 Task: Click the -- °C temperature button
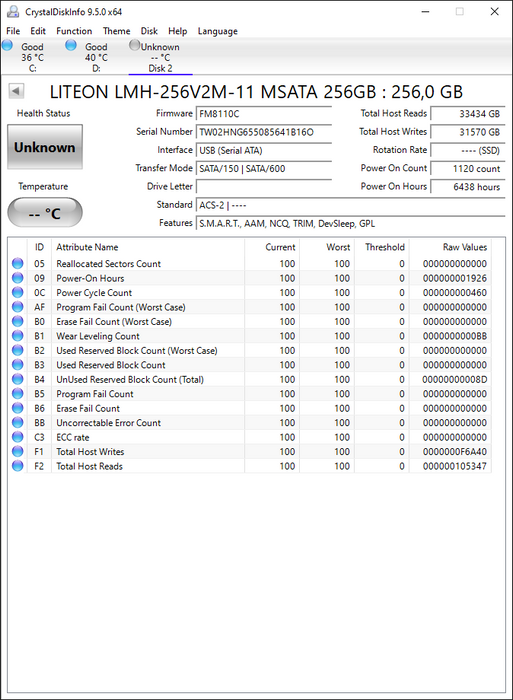coord(45,212)
